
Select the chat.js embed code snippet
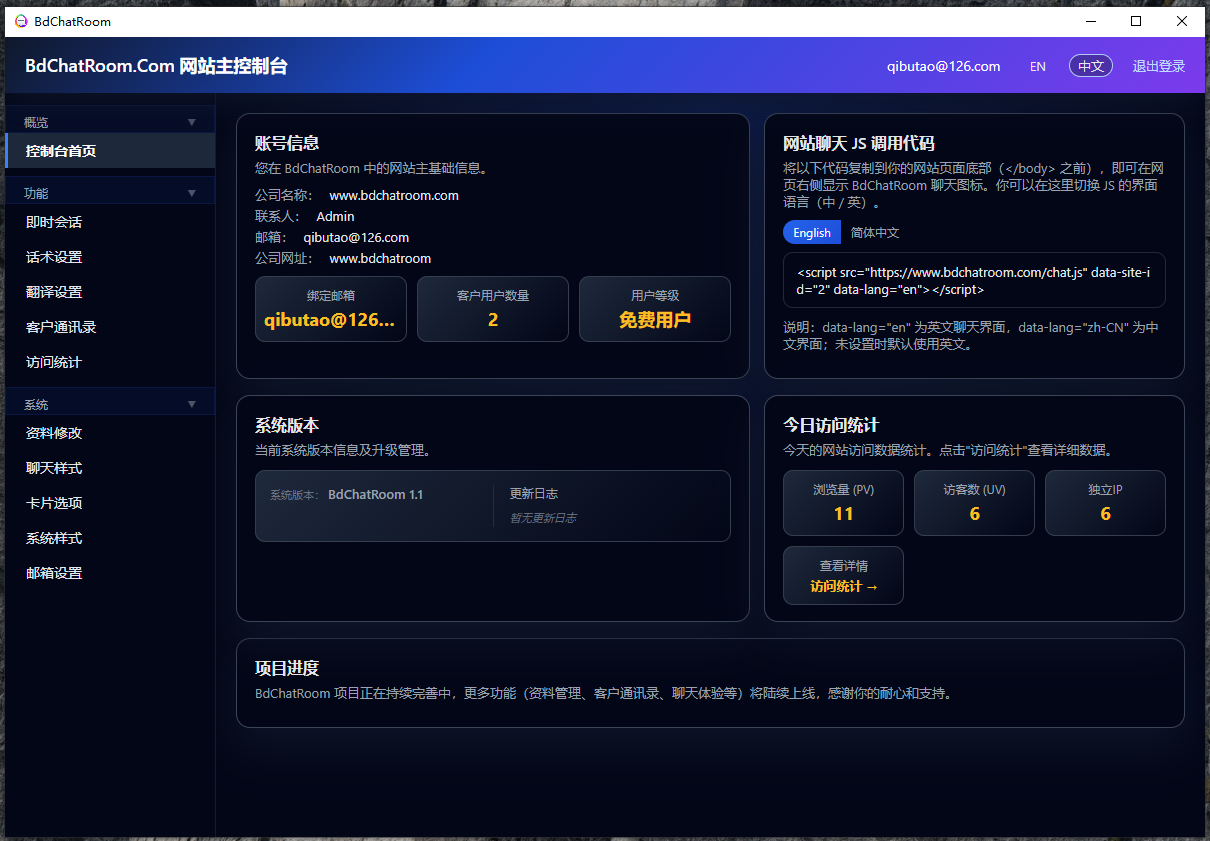tap(974, 280)
